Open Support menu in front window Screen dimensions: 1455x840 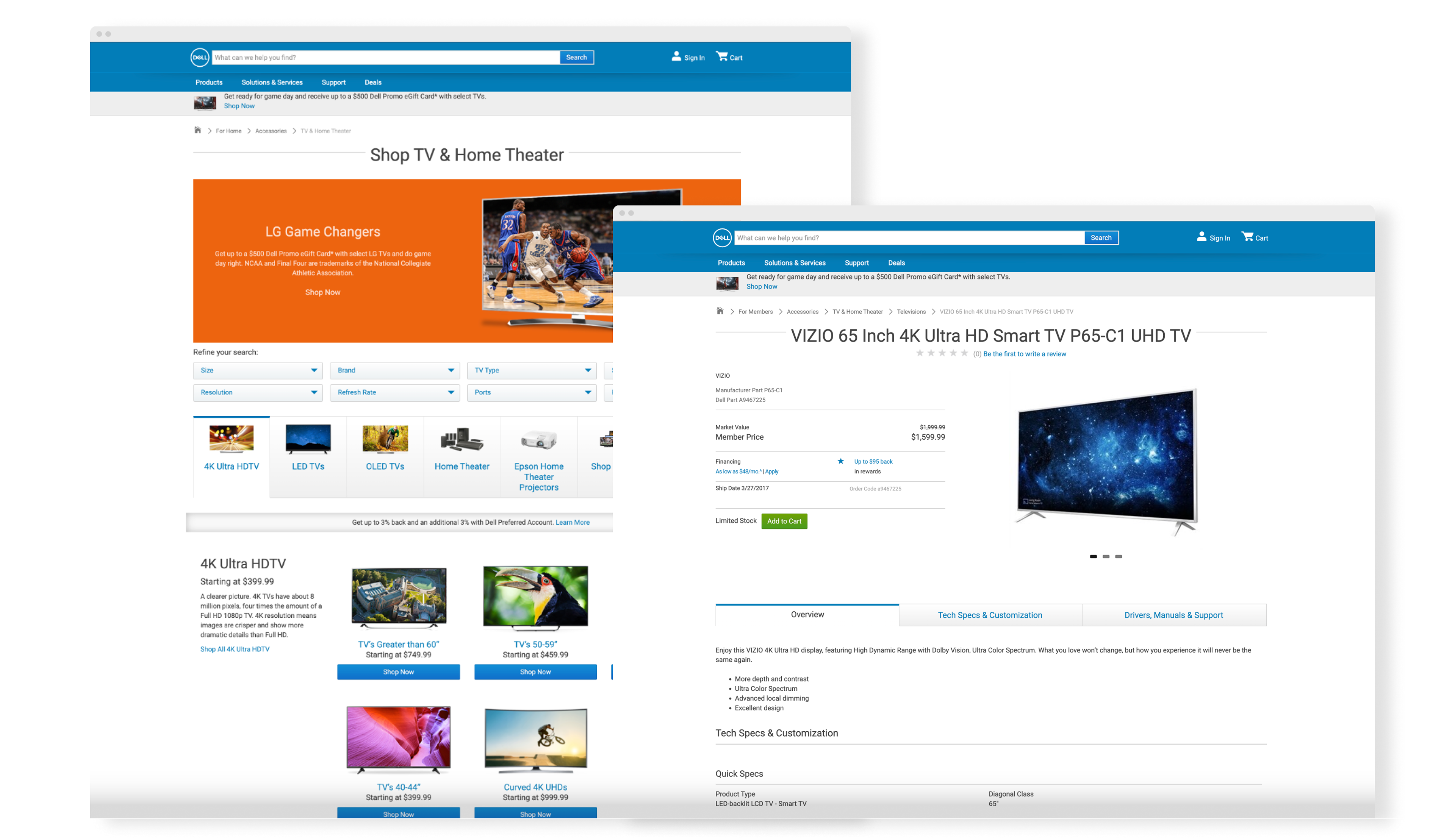pos(856,262)
